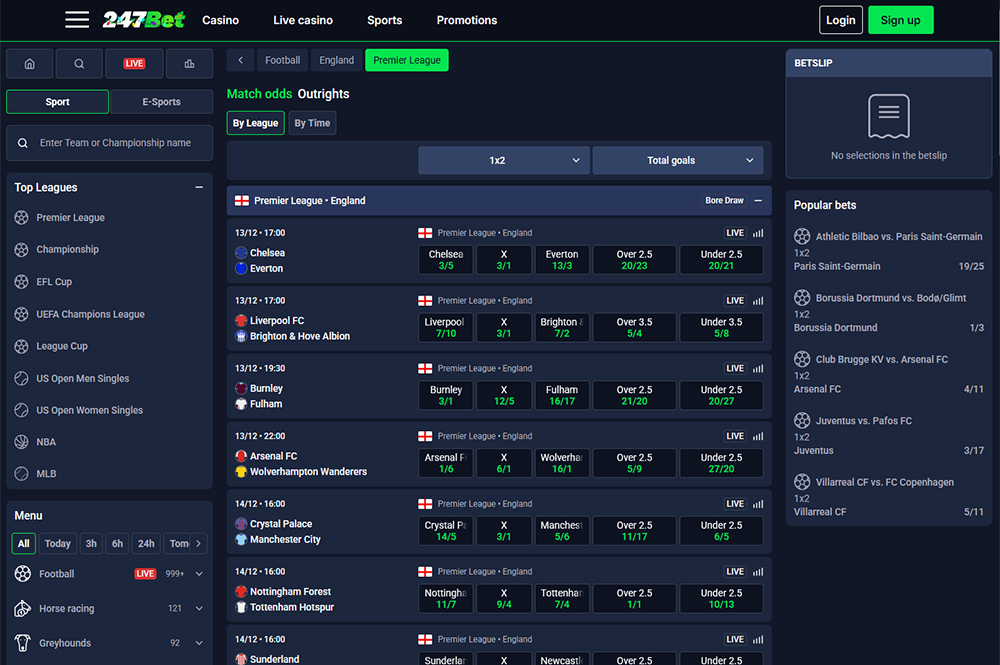Open the statistics bar chart icon

pos(189,63)
